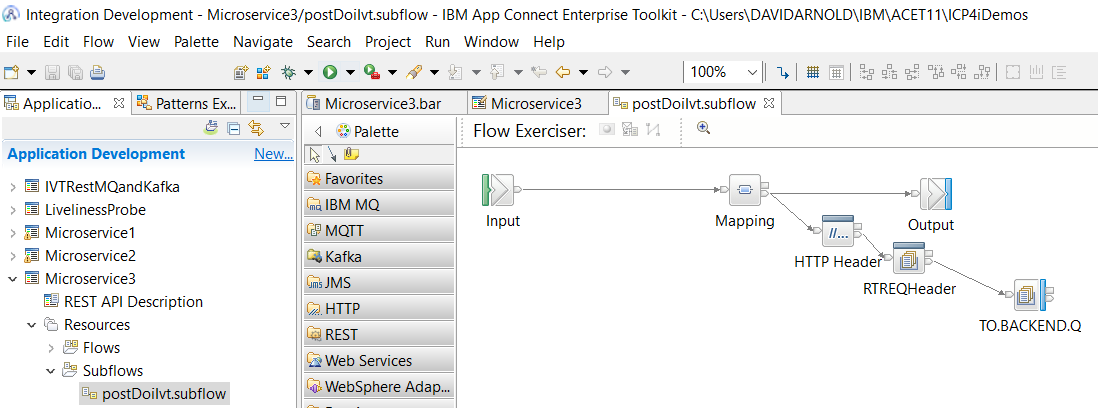Viewport: 1098px width, 408px height.
Task: Click the Palette color wheel icon
Action: coord(343,131)
